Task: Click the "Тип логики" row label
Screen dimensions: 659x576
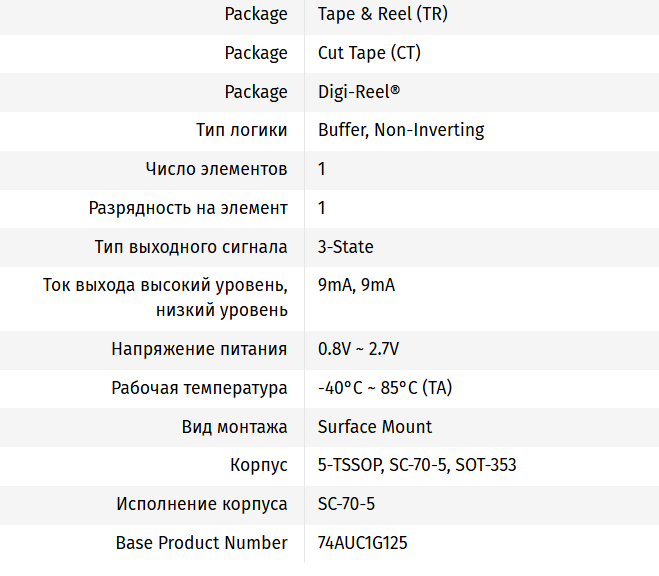Action: [x=242, y=130]
